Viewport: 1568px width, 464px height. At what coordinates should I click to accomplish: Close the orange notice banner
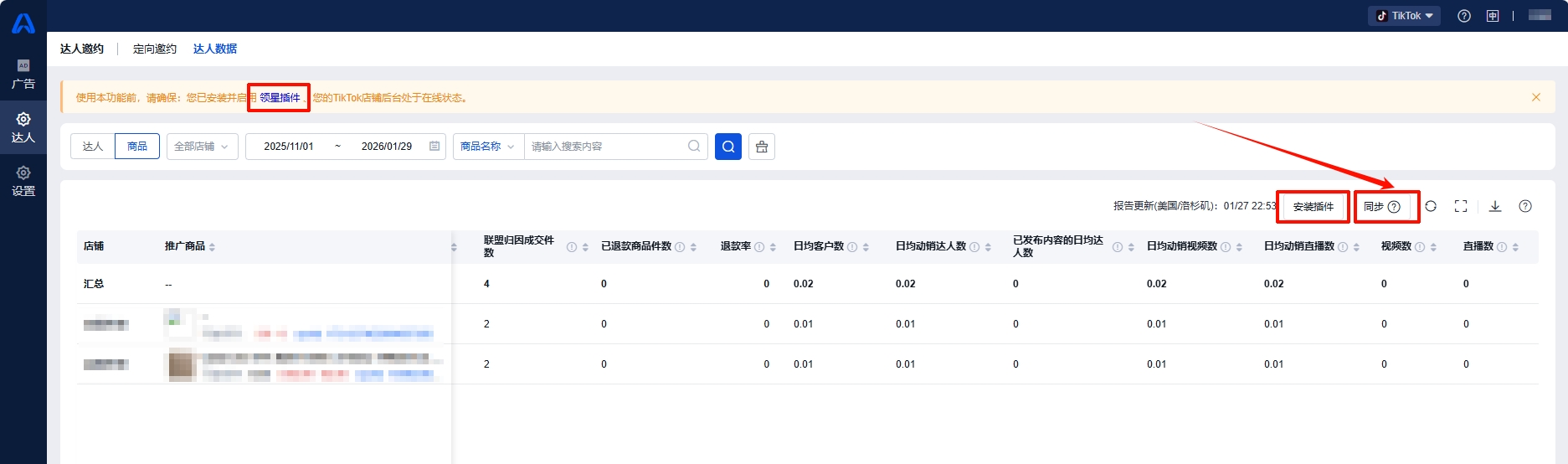pyautogui.click(x=1536, y=97)
